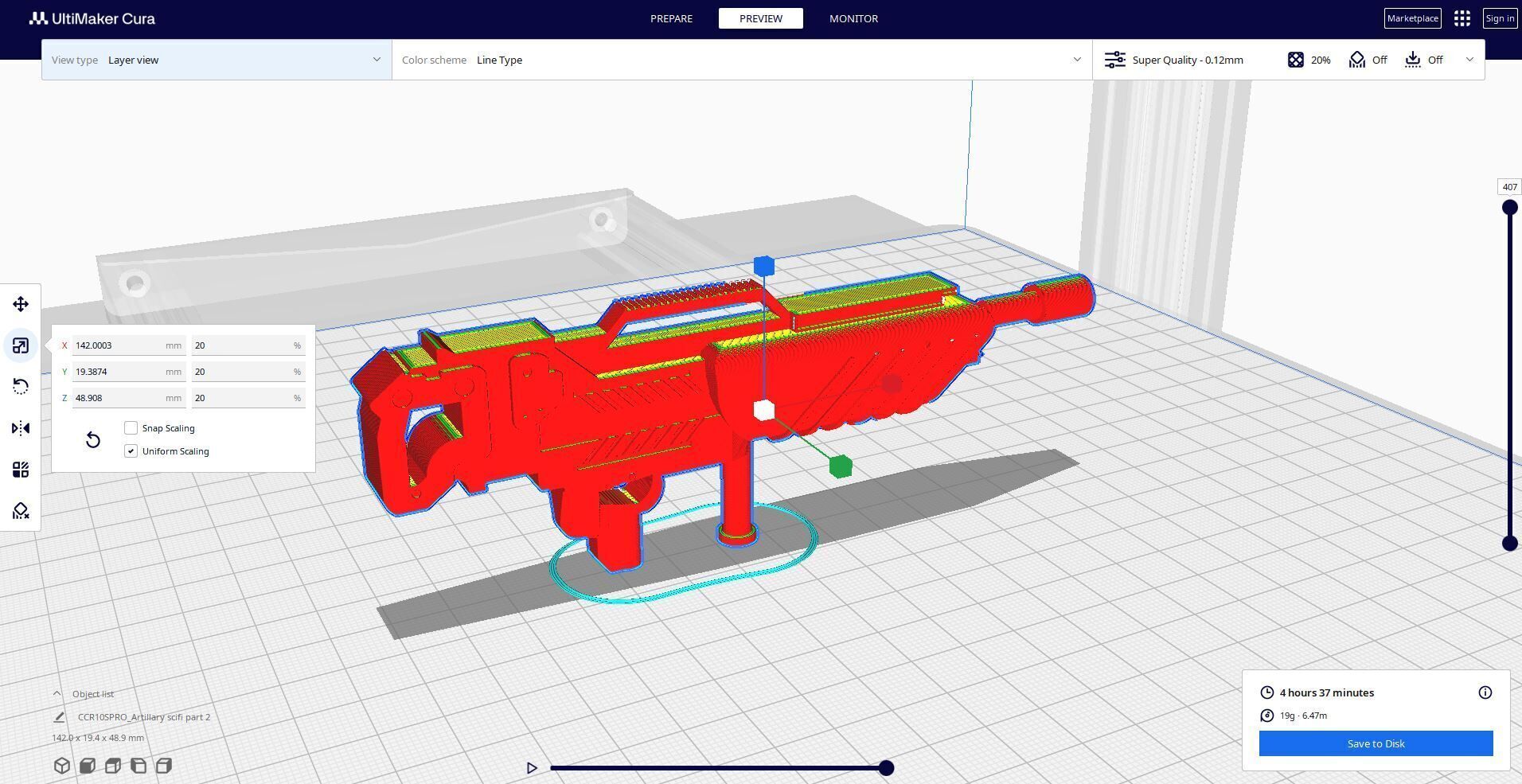Select the Scale tool
1522x784 pixels.
pyautogui.click(x=21, y=345)
